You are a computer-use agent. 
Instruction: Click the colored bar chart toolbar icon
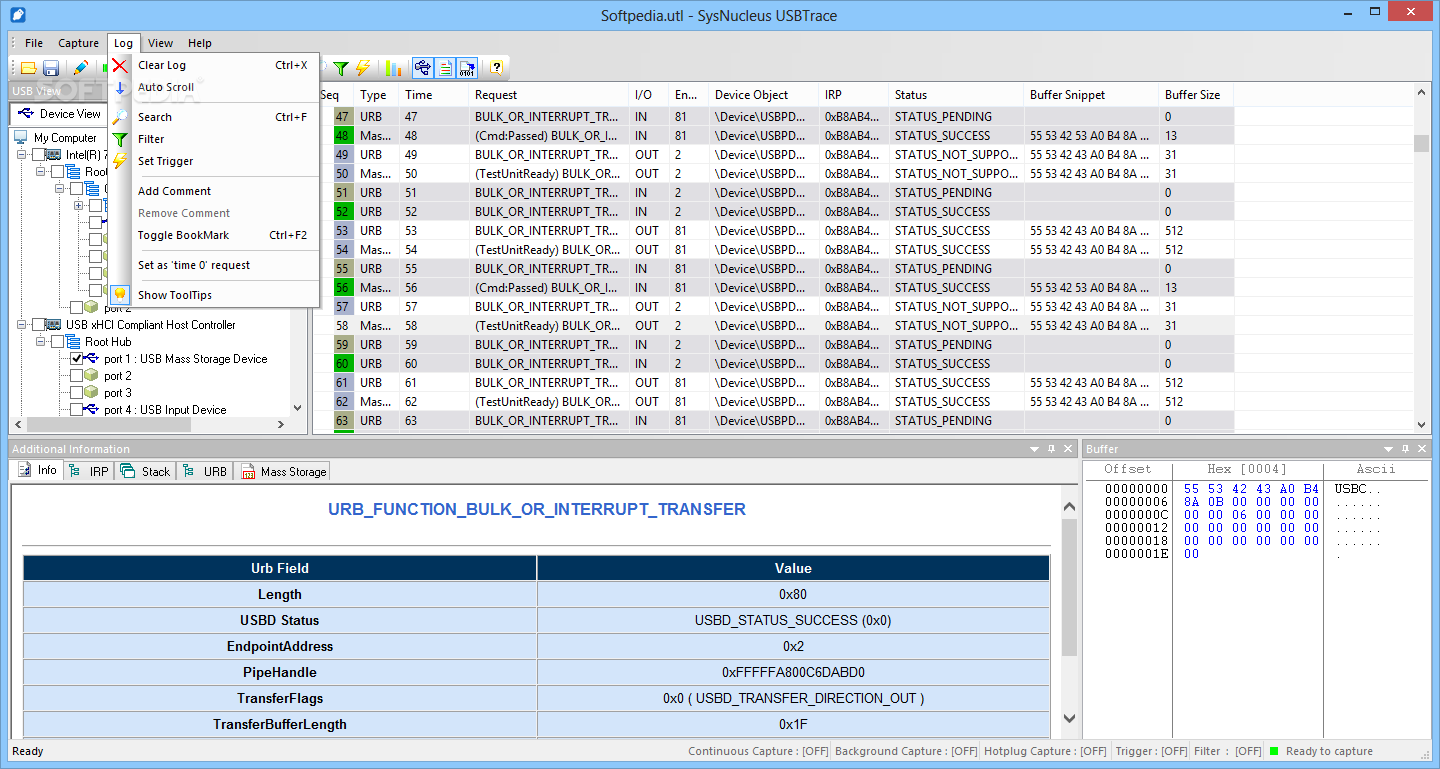[x=393, y=68]
